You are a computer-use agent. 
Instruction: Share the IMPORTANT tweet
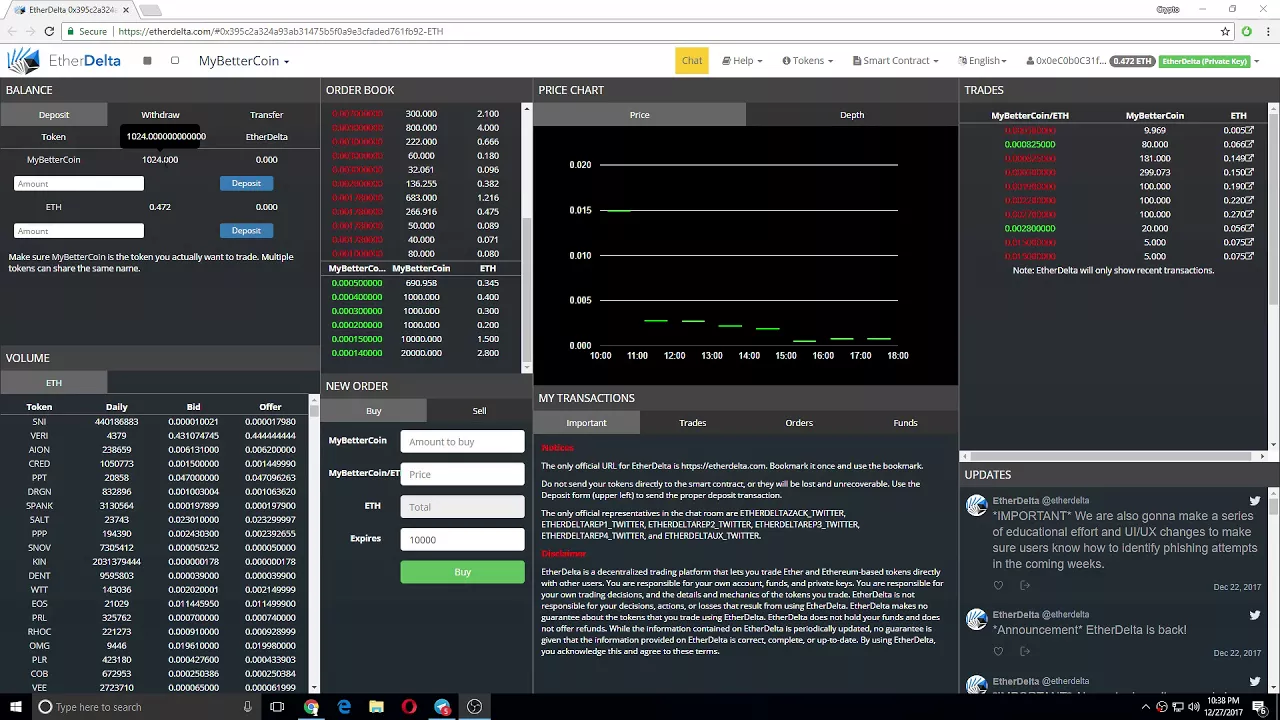point(1025,586)
